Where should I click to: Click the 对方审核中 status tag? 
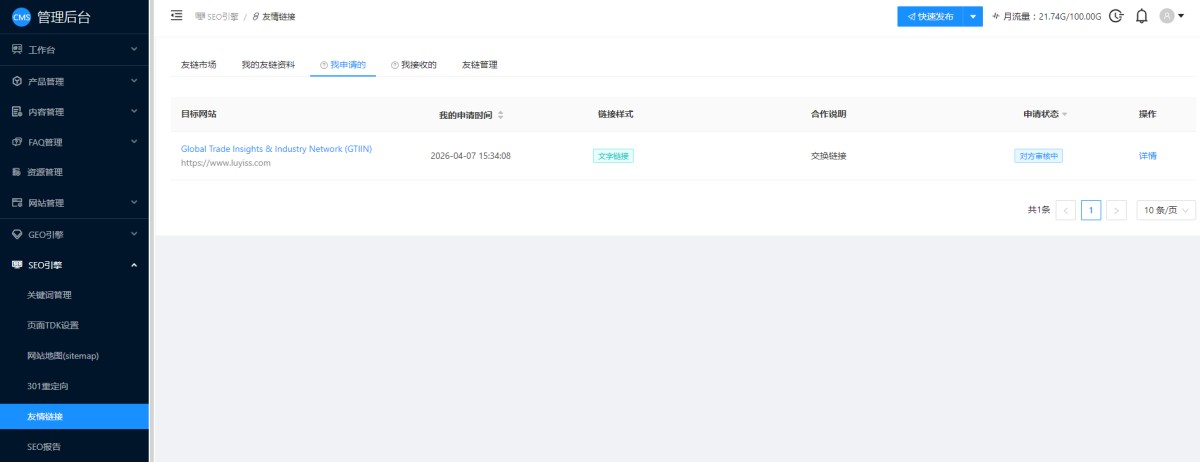coord(1039,156)
